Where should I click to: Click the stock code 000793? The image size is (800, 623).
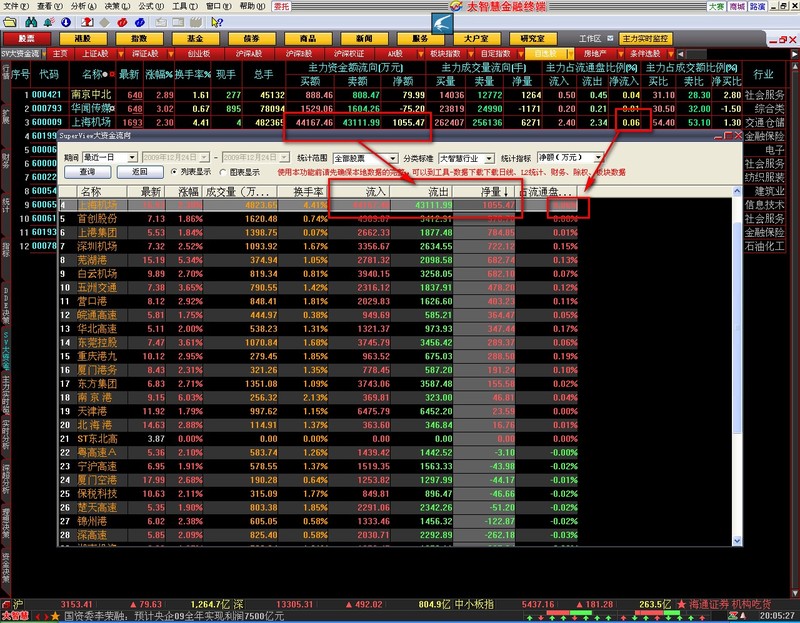(x=46, y=109)
